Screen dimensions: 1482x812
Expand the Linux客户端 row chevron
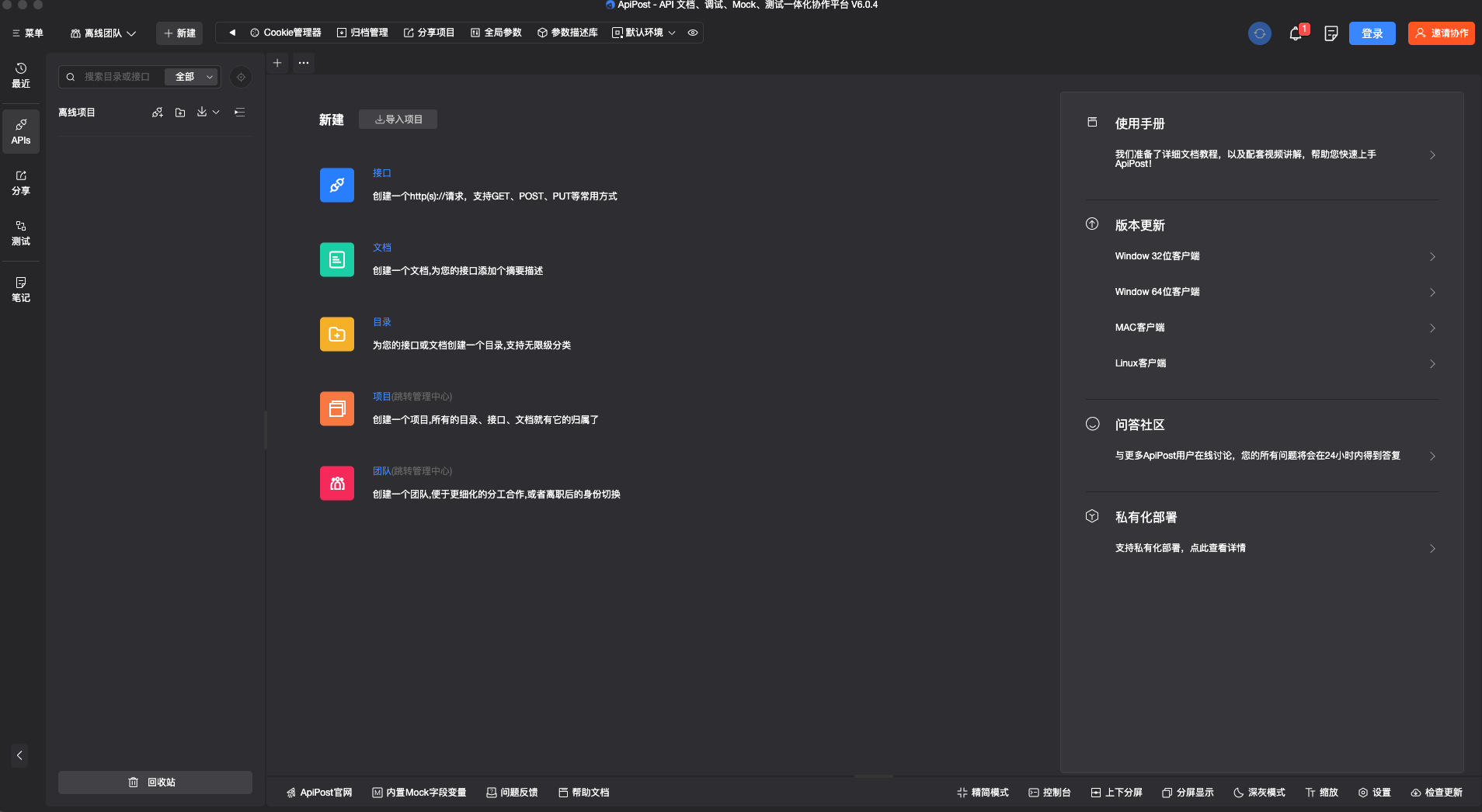1432,364
